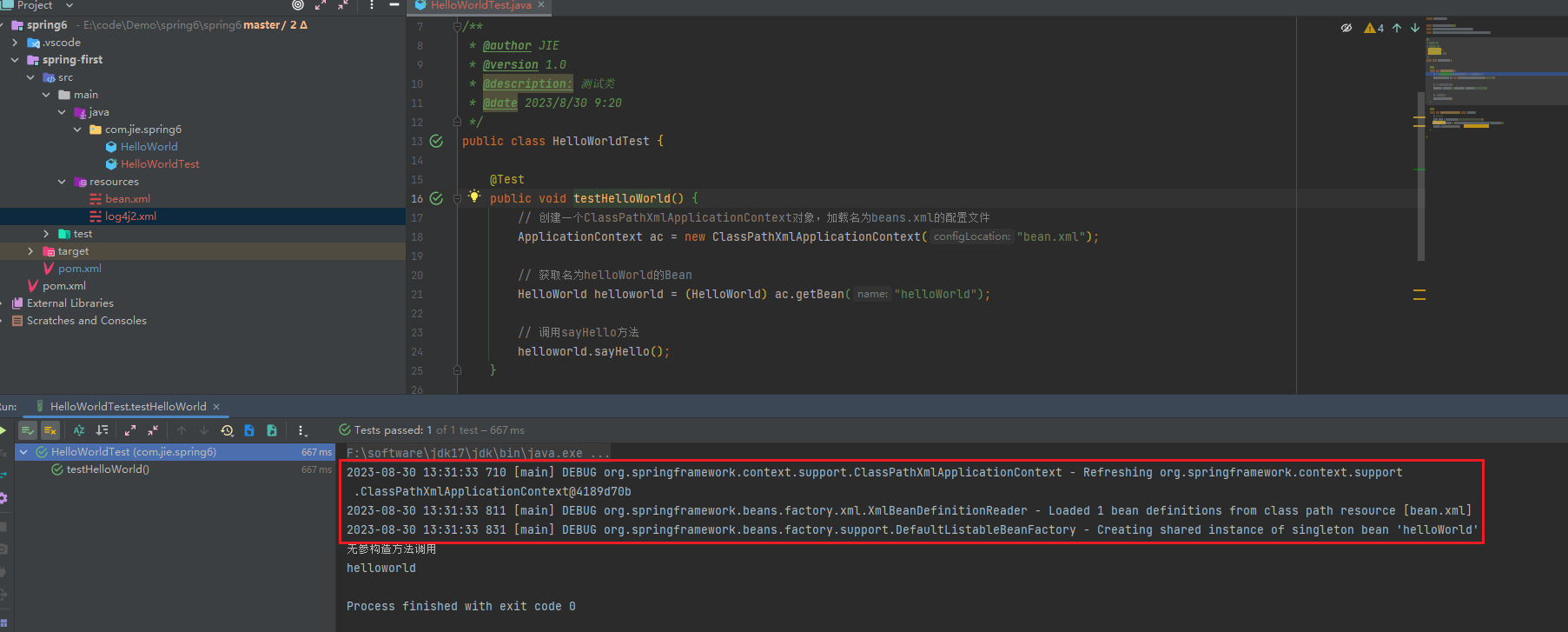Click Import Tests blue file icon
Viewport: 1568px width, 632px height.
(x=249, y=430)
